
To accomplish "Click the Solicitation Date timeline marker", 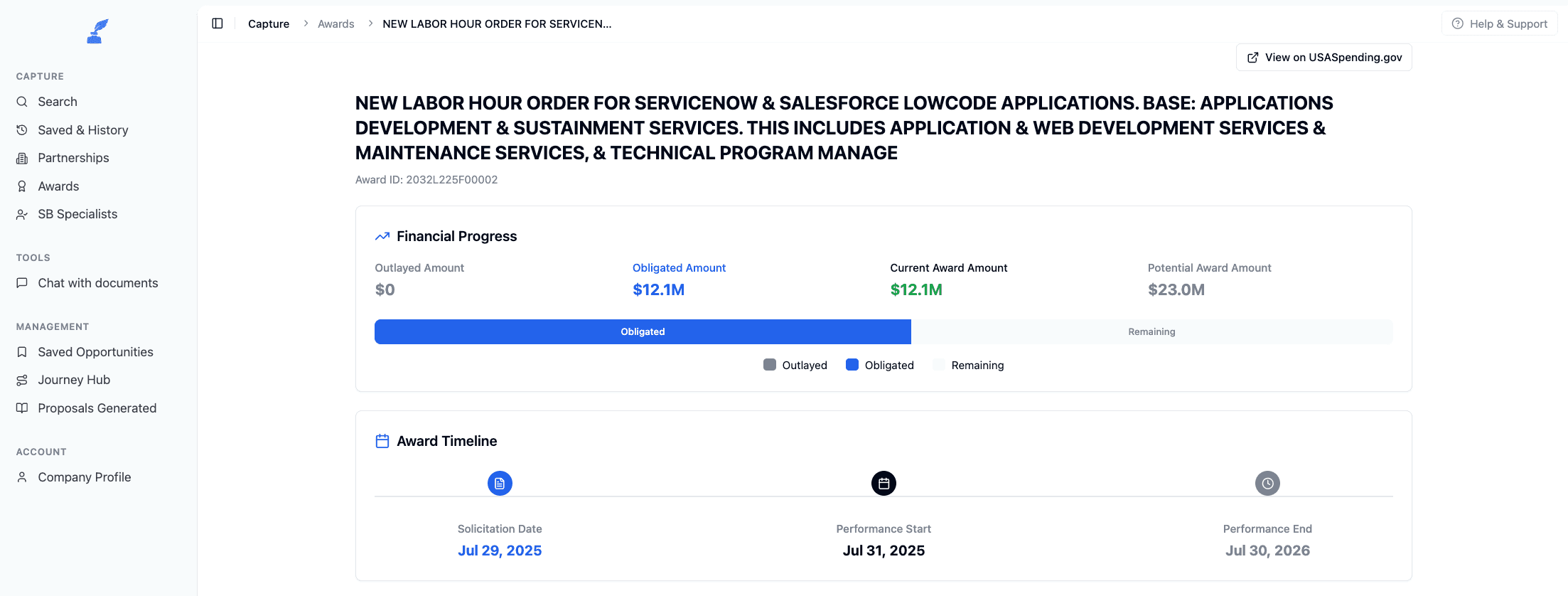I will click(500, 484).
